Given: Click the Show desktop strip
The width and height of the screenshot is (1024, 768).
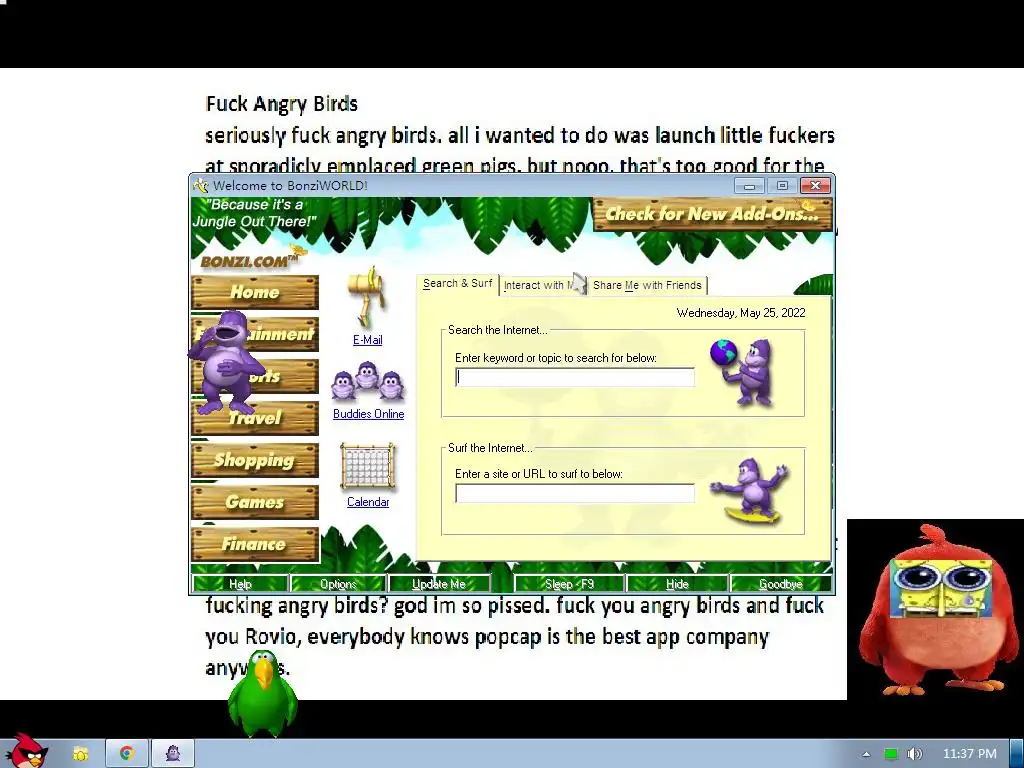Looking at the screenshot, I should pyautogui.click(x=1017, y=754).
